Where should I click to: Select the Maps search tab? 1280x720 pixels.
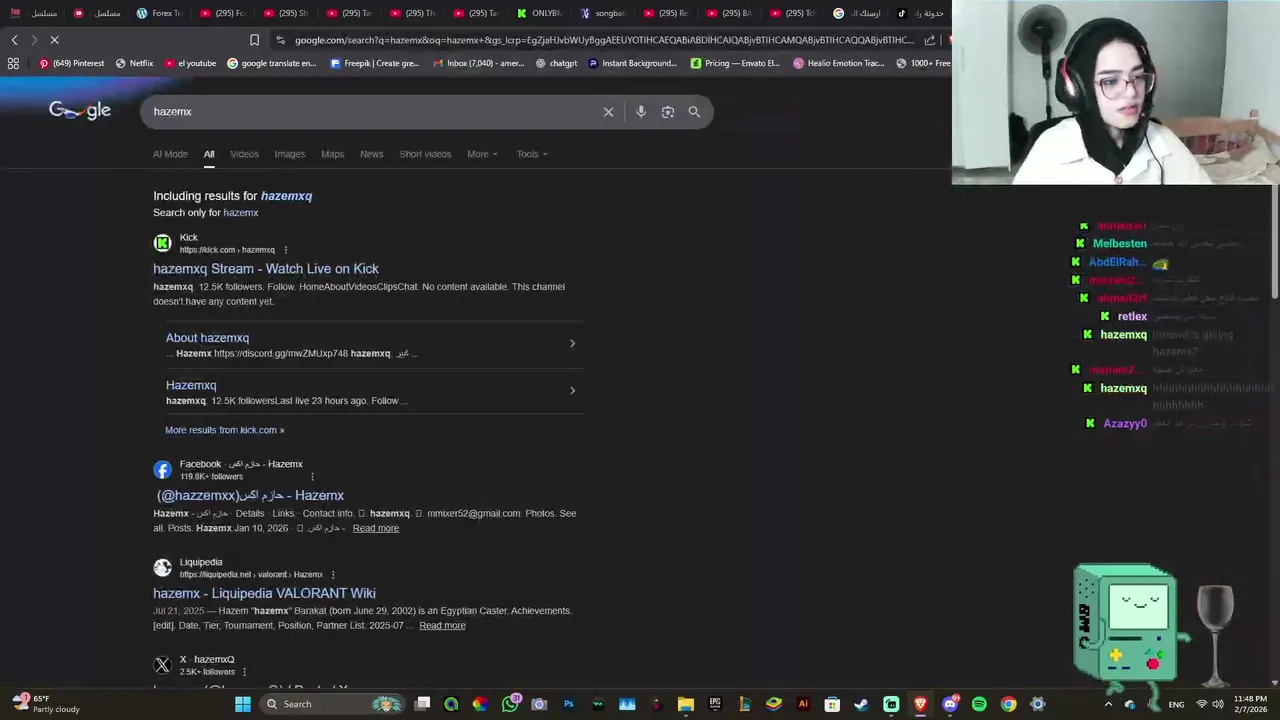pyautogui.click(x=333, y=154)
